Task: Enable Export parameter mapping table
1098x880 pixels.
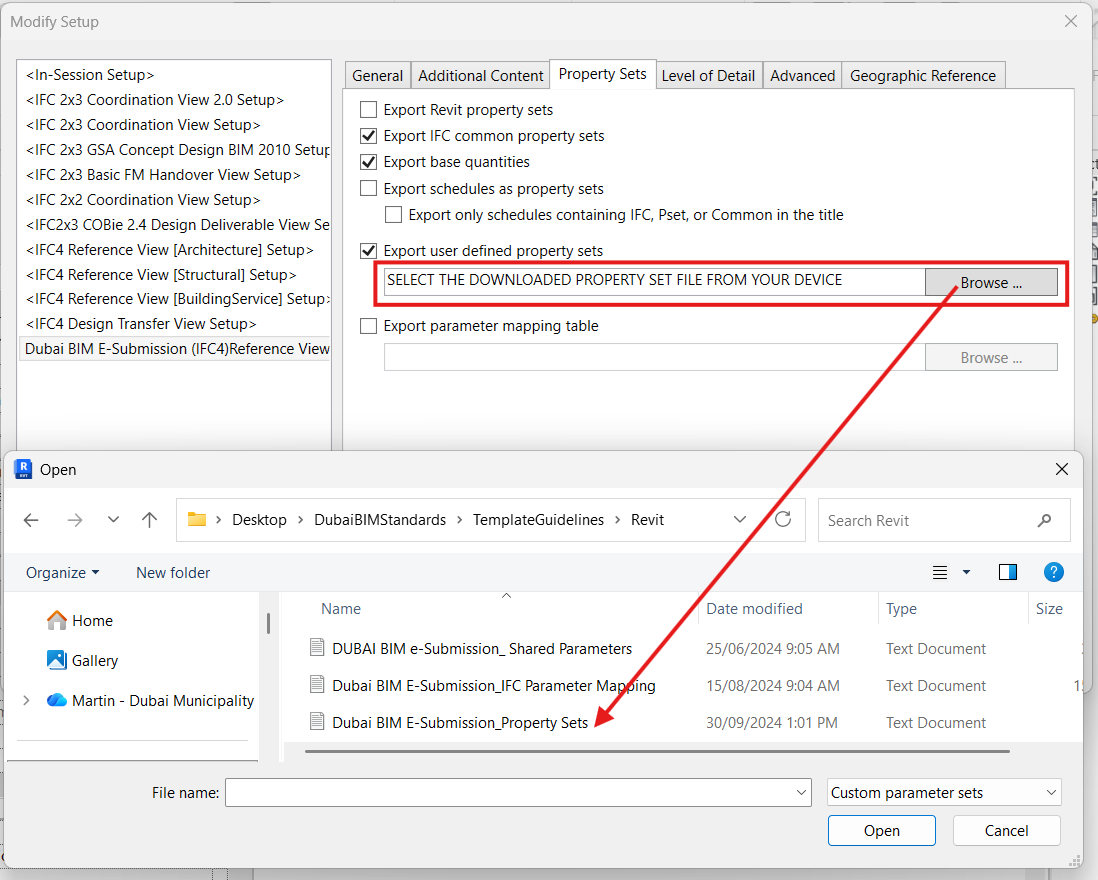Action: (x=368, y=326)
